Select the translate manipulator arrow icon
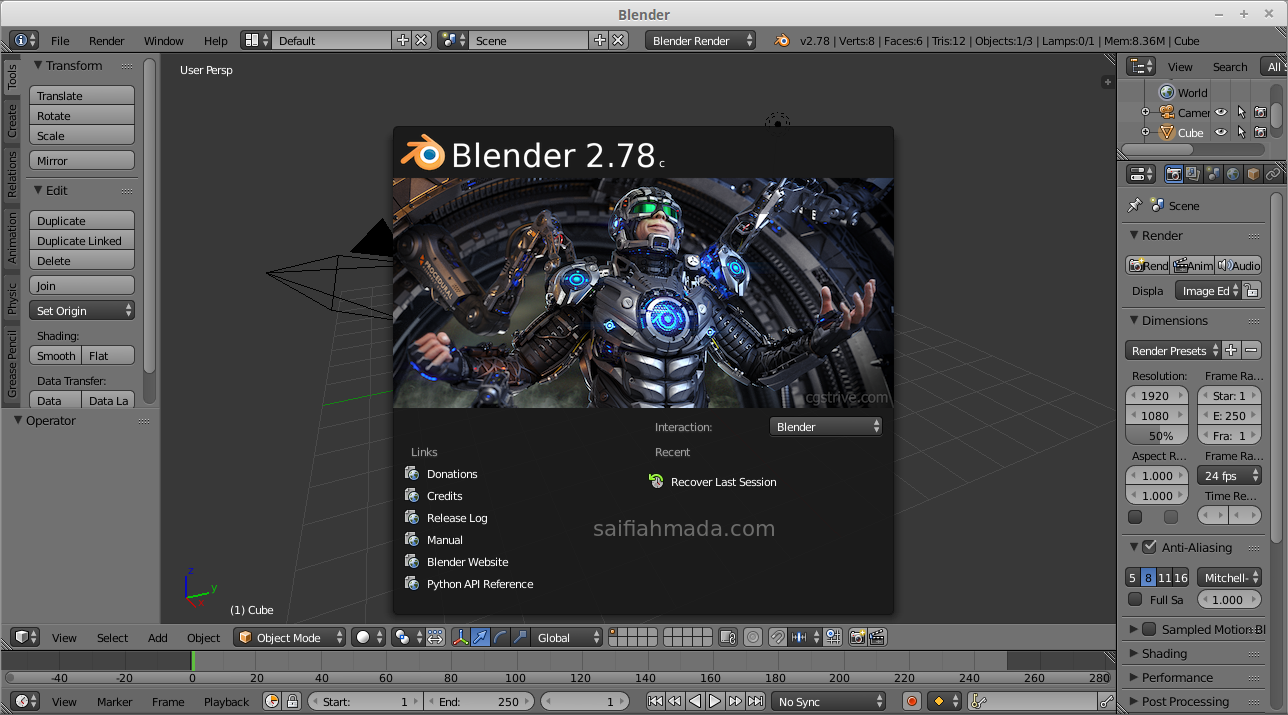Viewport: 1288px width, 715px height. (x=479, y=637)
